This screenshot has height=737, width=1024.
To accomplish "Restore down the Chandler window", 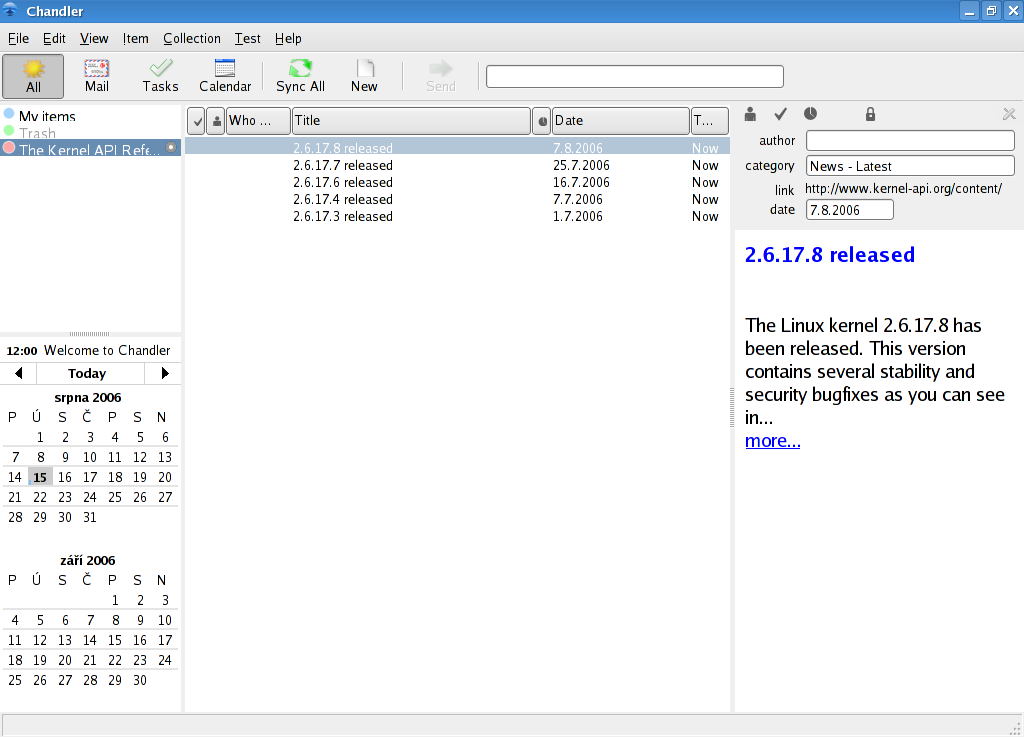I will coord(991,11).
